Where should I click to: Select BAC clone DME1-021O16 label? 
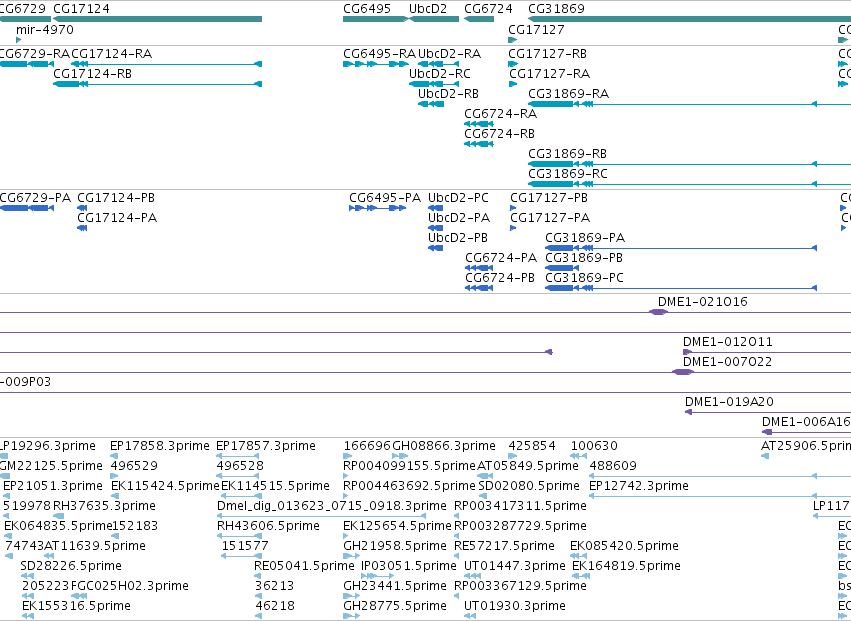click(702, 302)
